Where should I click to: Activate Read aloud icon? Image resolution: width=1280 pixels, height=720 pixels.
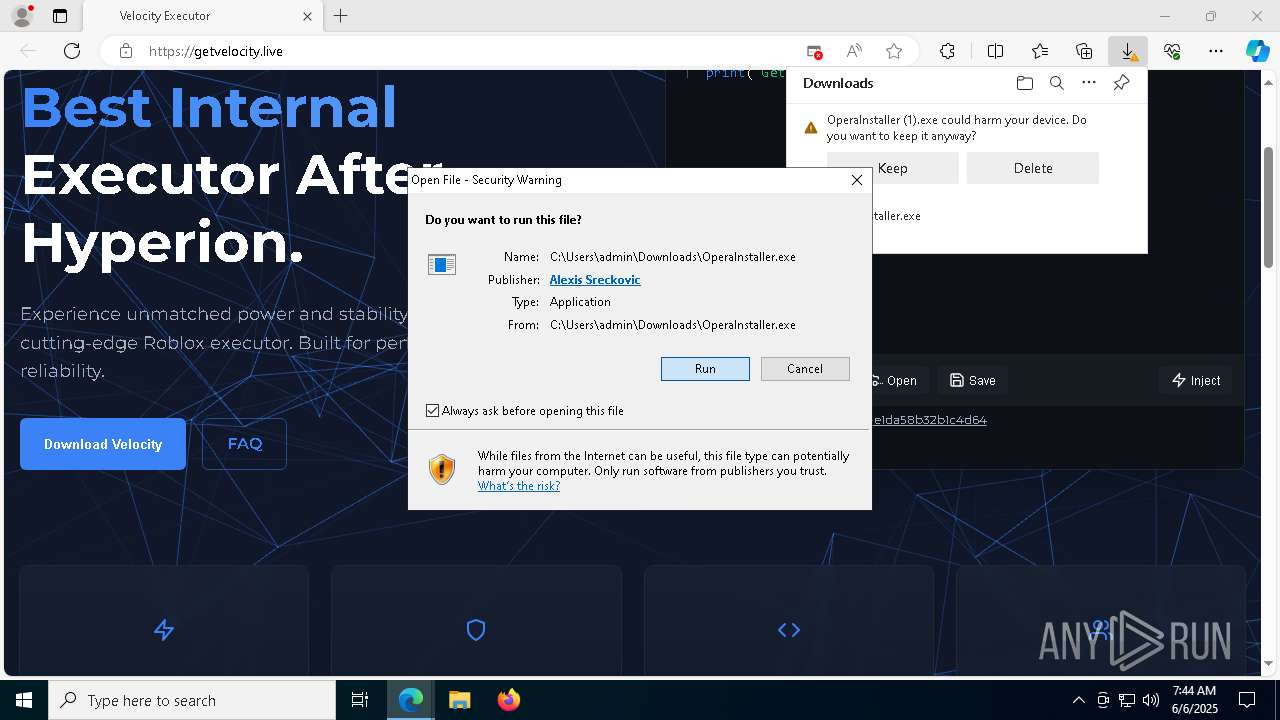tap(854, 51)
